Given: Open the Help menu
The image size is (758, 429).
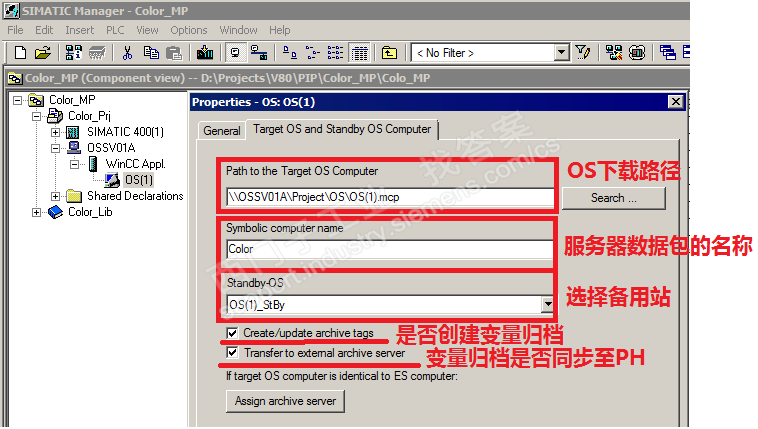Looking at the screenshot, I should click(279, 30).
